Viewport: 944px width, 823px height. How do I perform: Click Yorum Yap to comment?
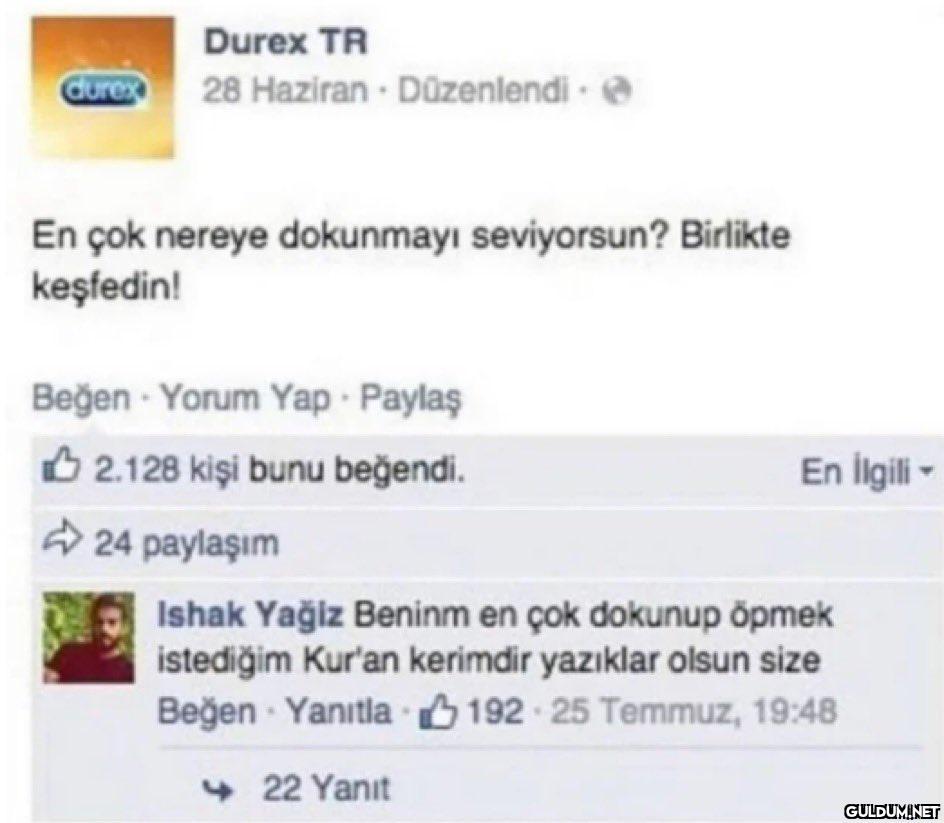[x=246, y=398]
